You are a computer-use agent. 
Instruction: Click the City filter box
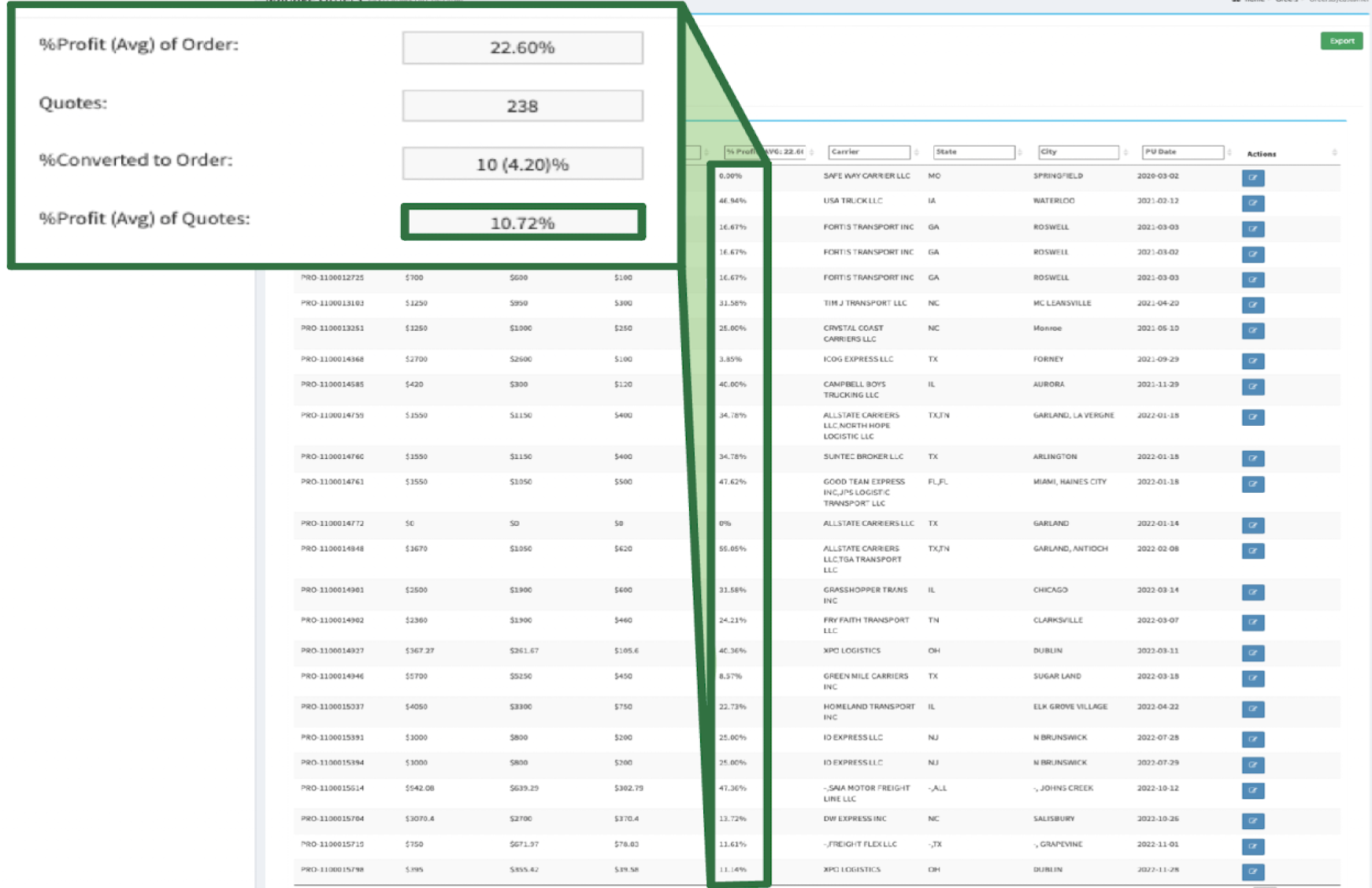pyautogui.click(x=1077, y=152)
